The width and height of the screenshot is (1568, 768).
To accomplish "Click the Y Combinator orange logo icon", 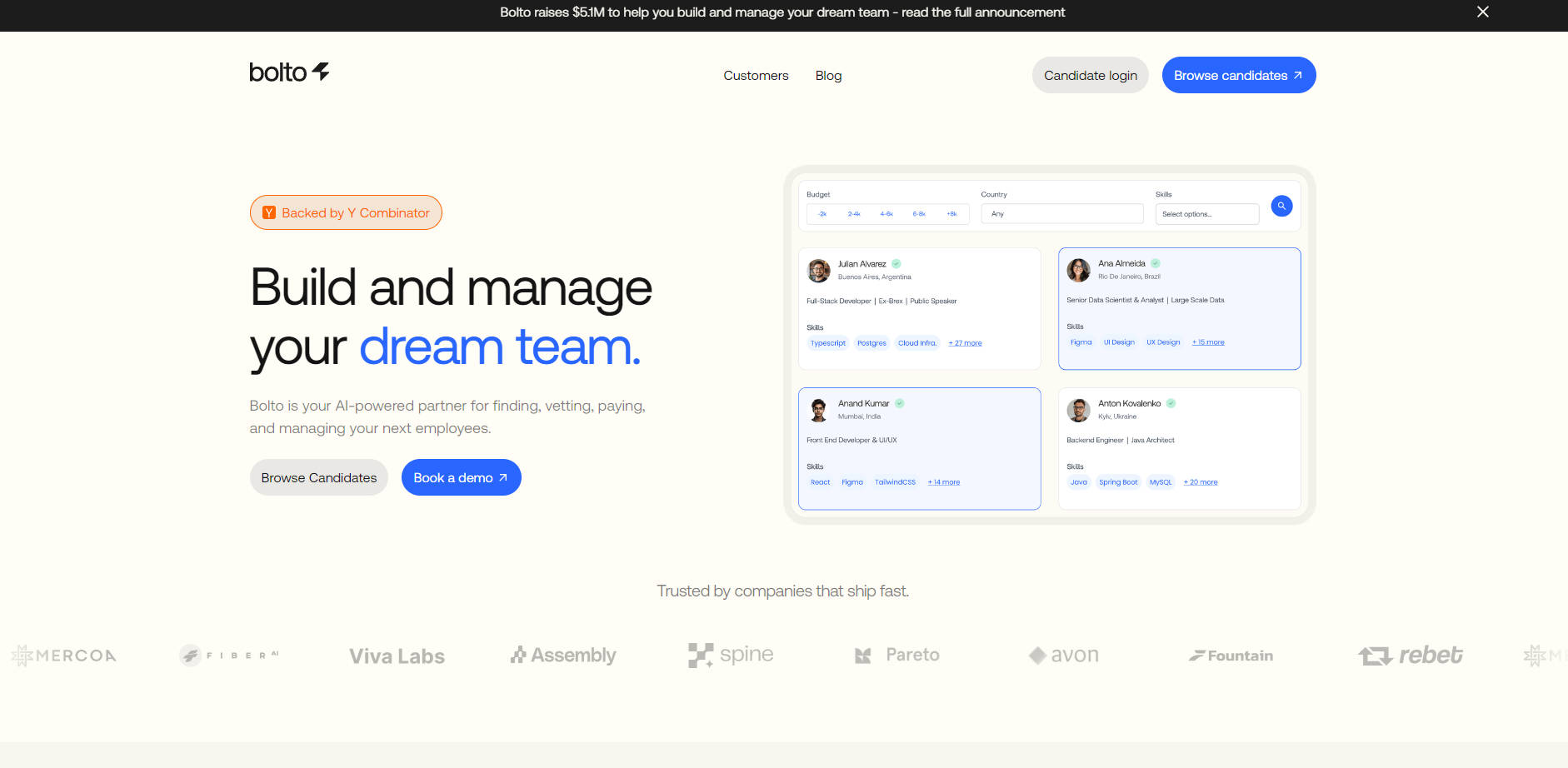I will point(269,213).
